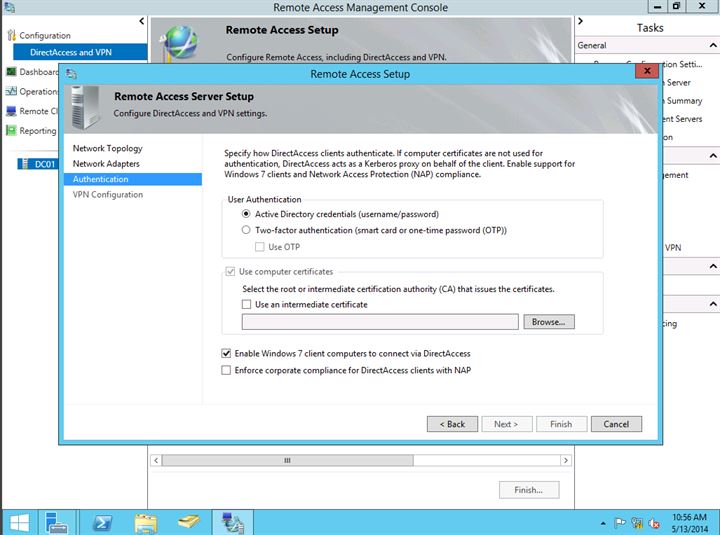Open File Explorer from the taskbar
The height and width of the screenshot is (535, 720).
click(x=146, y=523)
